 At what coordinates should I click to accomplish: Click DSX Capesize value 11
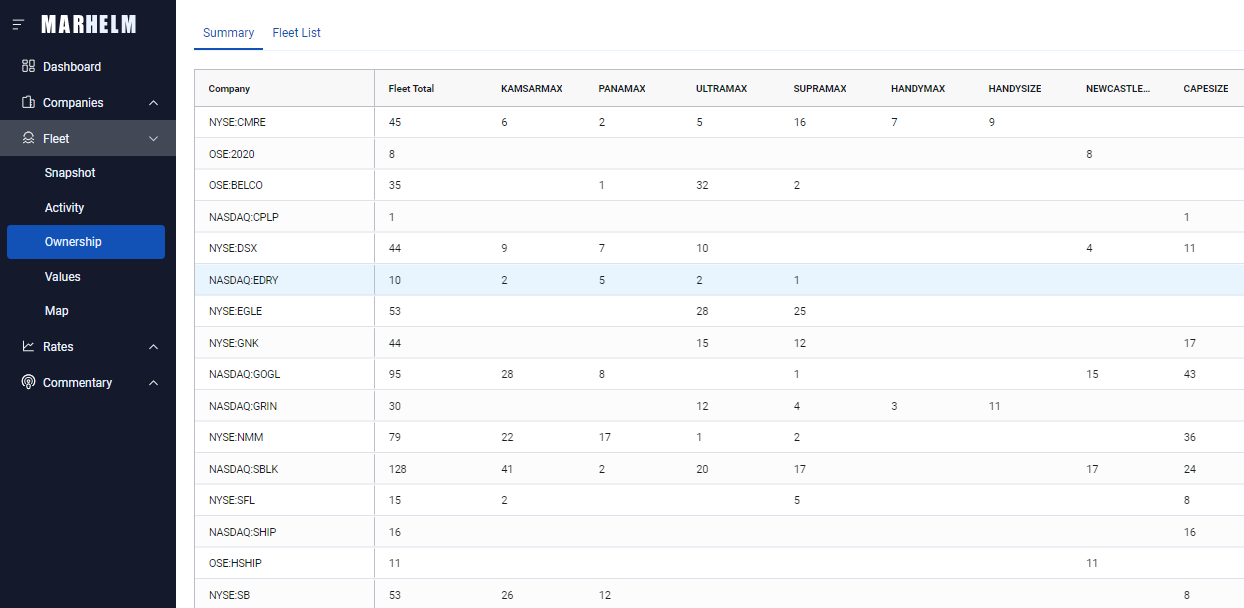(x=1190, y=248)
